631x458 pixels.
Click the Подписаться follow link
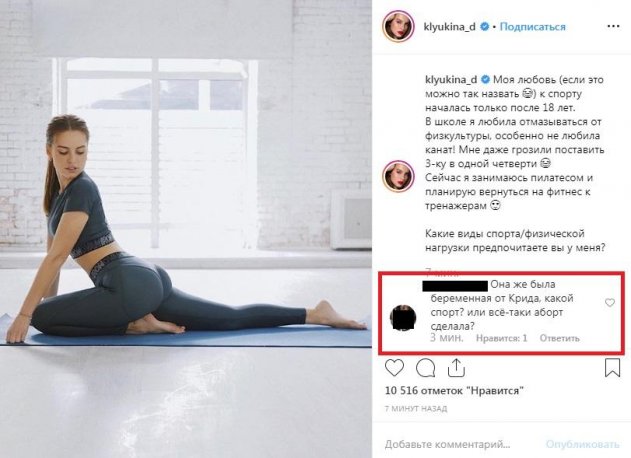pyautogui.click(x=532, y=30)
